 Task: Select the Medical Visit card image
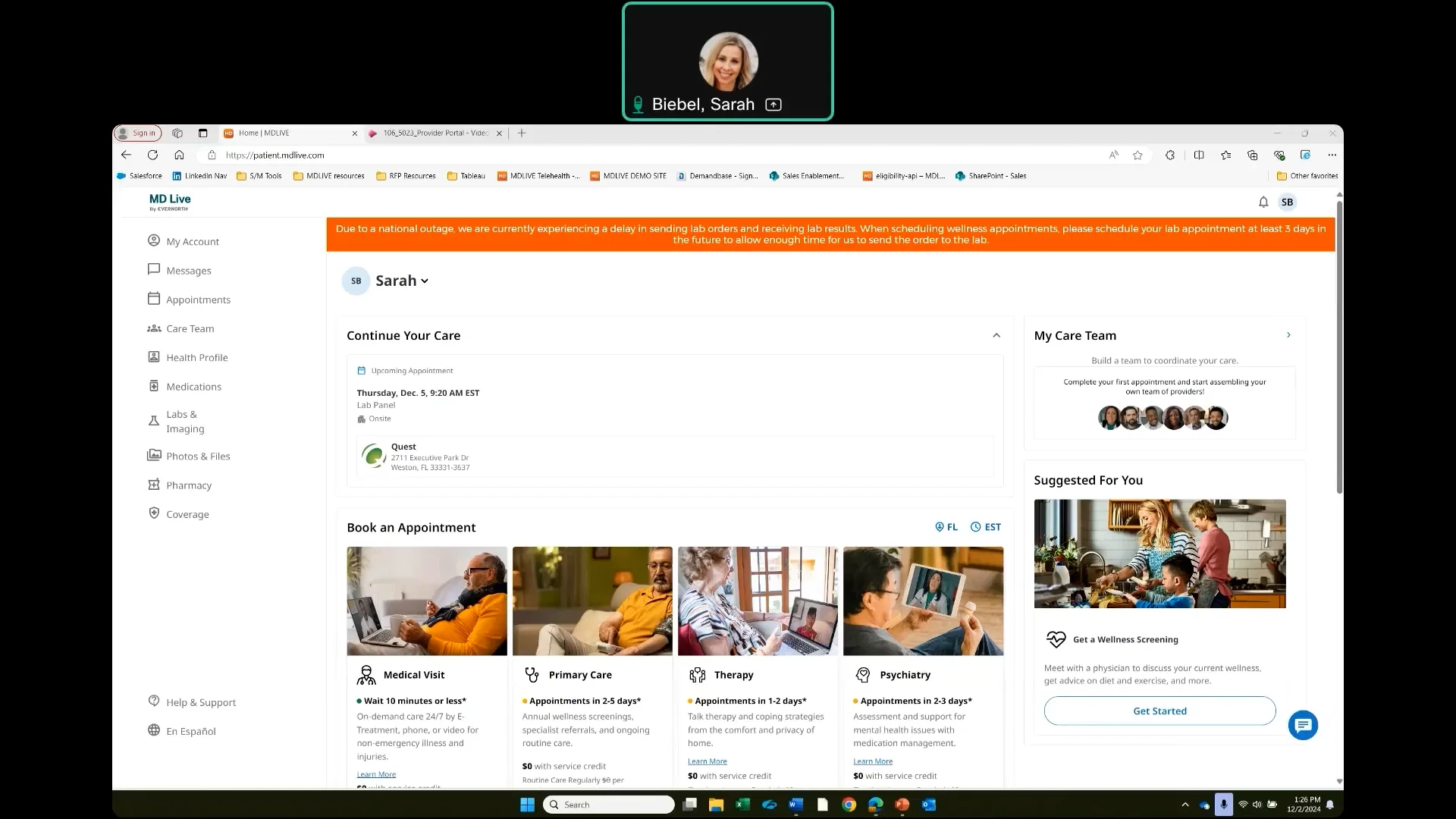[427, 601]
